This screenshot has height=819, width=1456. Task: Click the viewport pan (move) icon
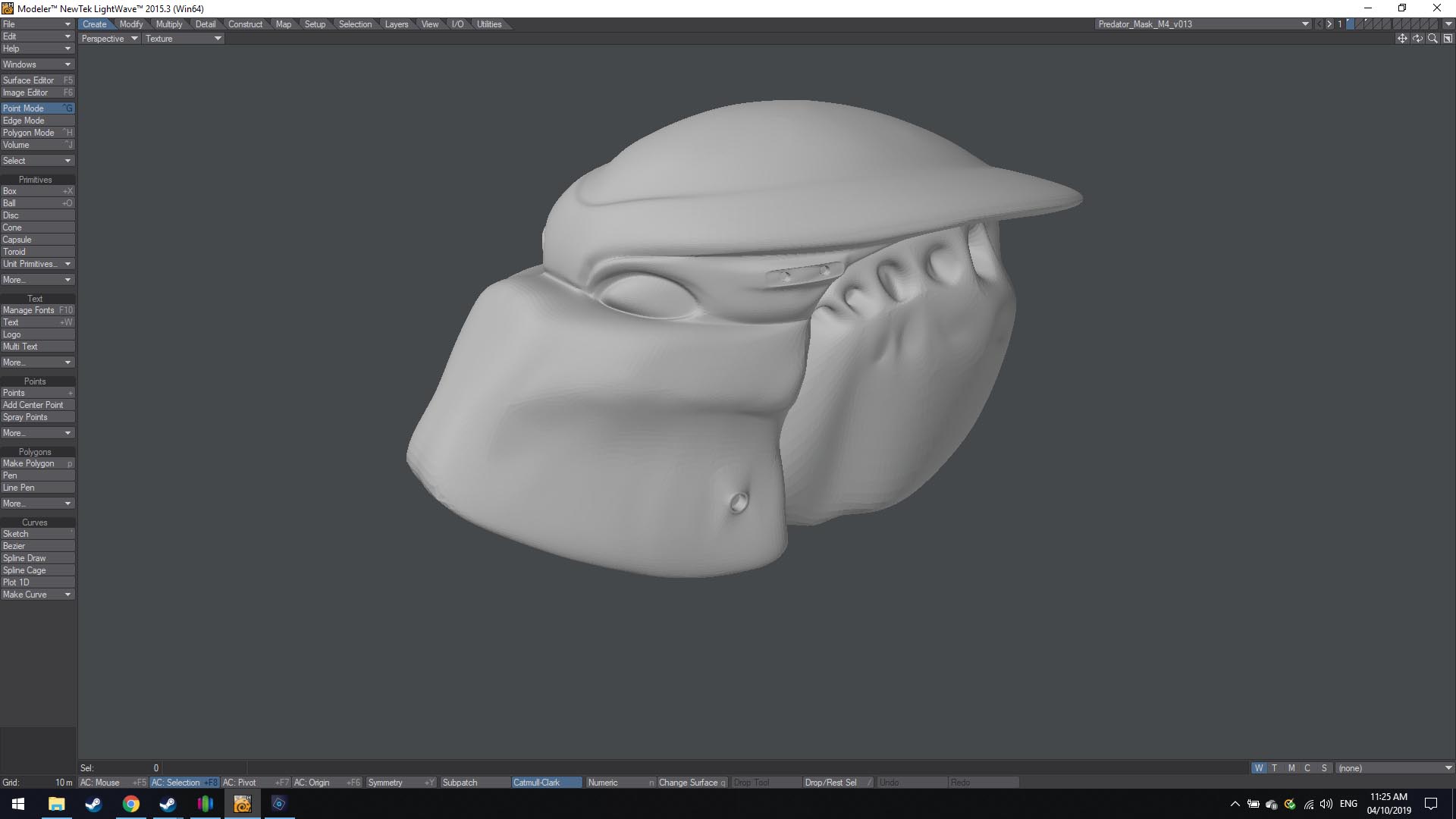point(1402,39)
